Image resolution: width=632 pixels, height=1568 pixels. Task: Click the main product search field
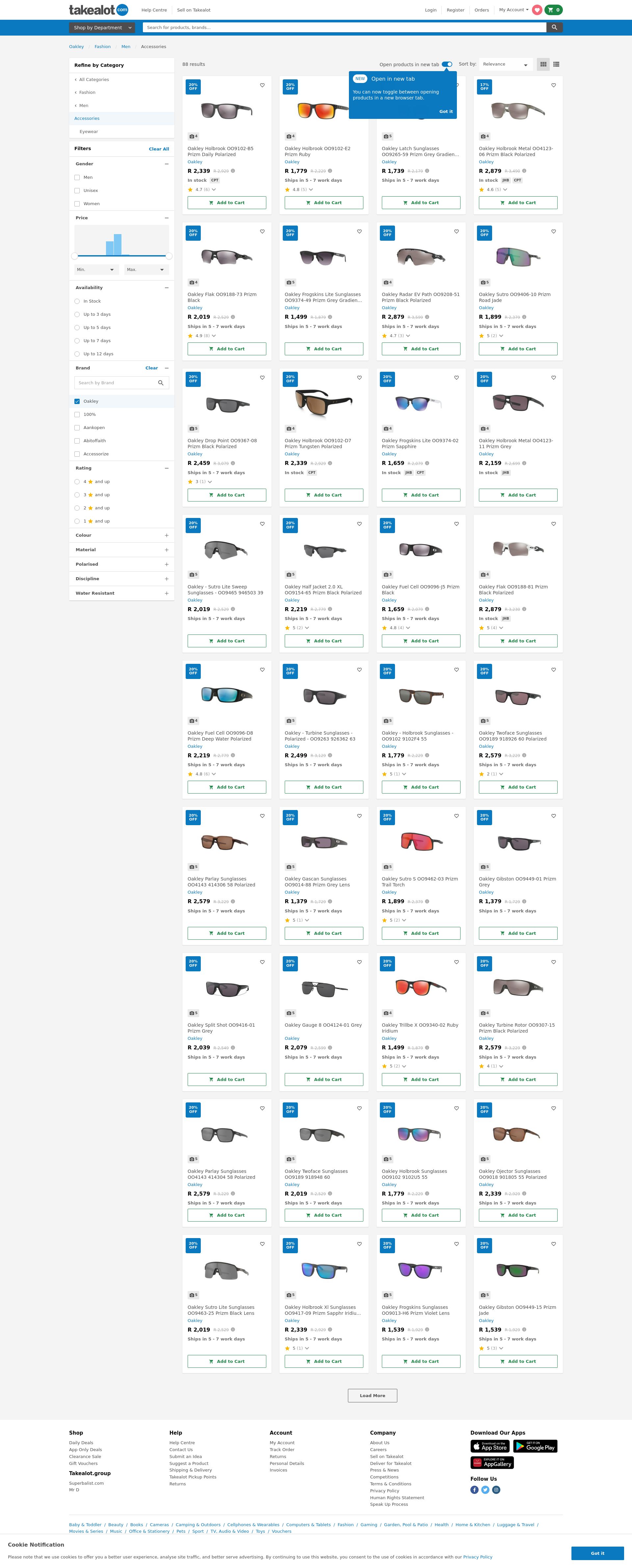[344, 27]
